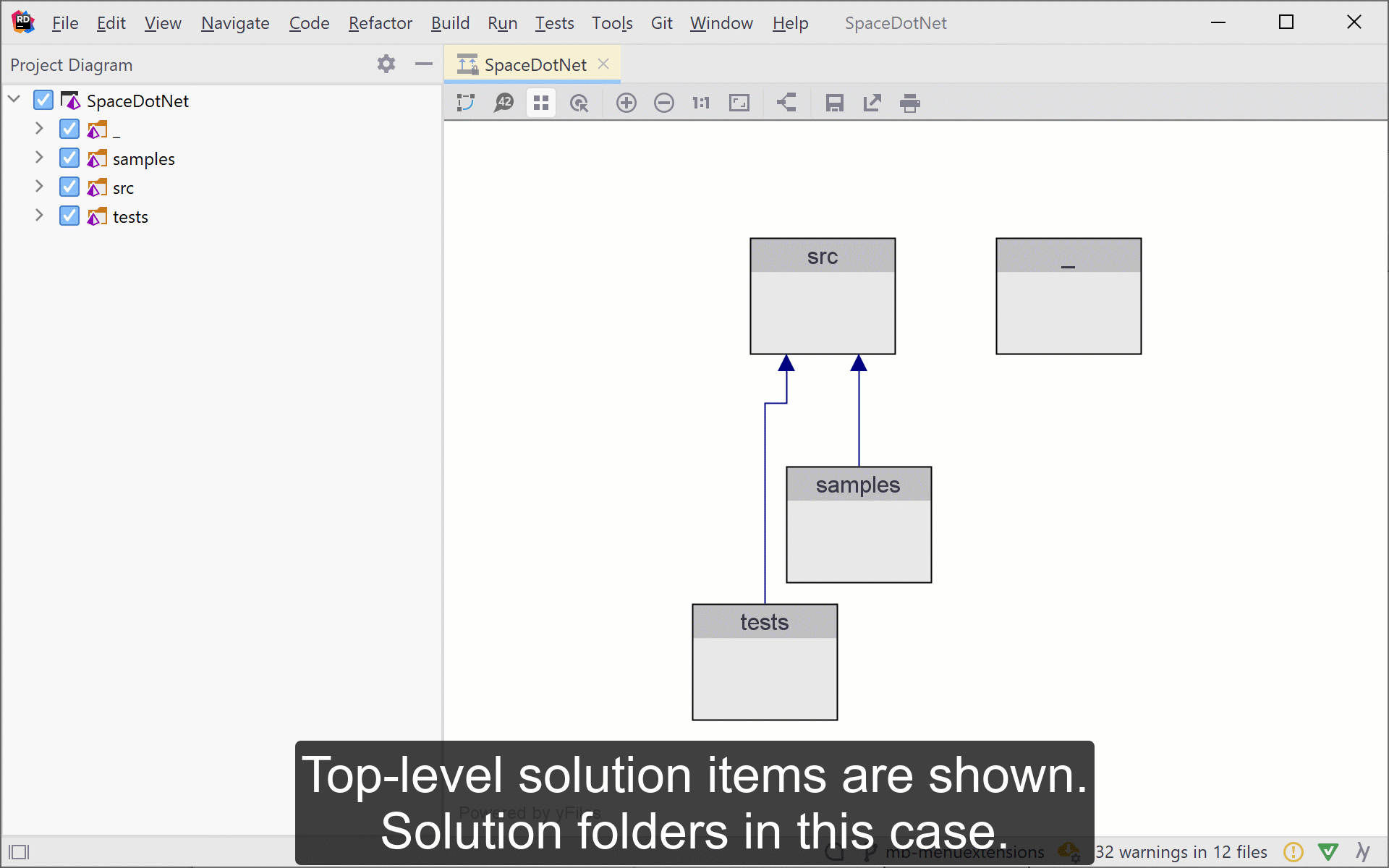Zoom in on the diagram
The width and height of the screenshot is (1389, 868).
[626, 103]
